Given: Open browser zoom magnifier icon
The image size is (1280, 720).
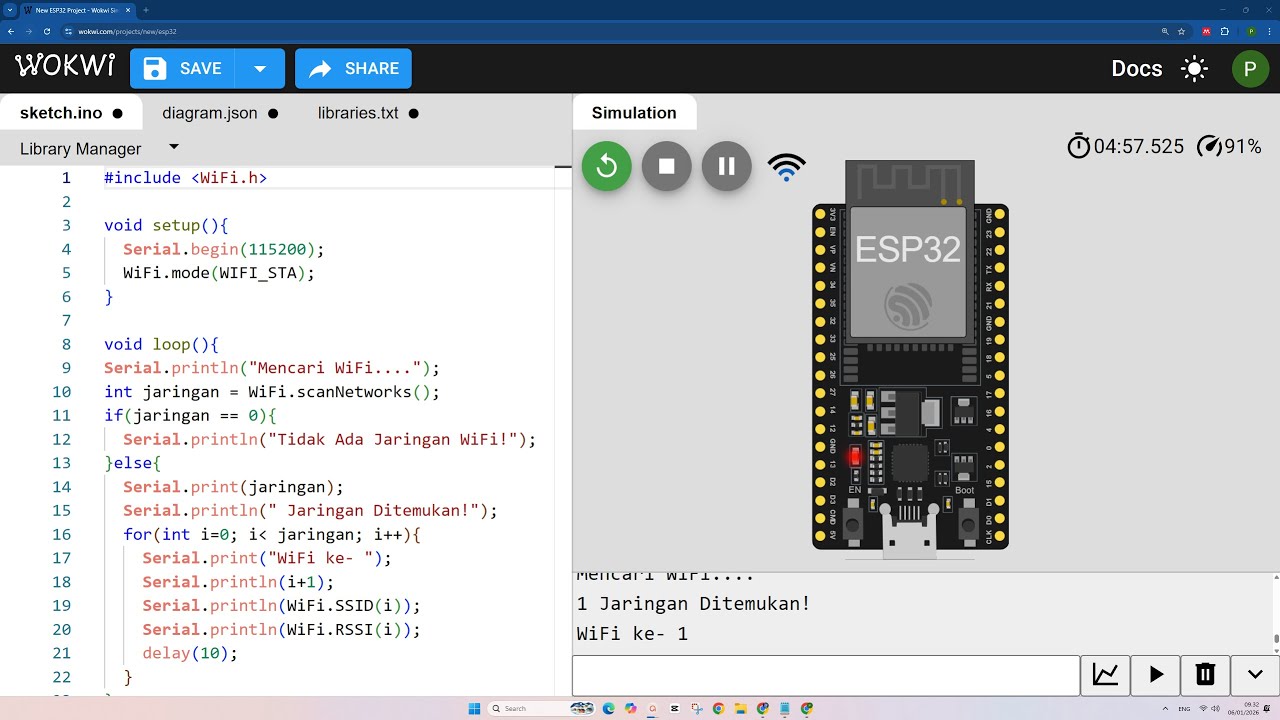Looking at the screenshot, I should pyautogui.click(x=1165, y=31).
